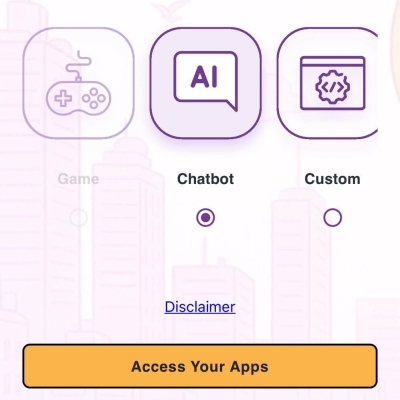The height and width of the screenshot is (400, 400).
Task: Click the round action buttons on the gamepad
Action: click(94, 98)
